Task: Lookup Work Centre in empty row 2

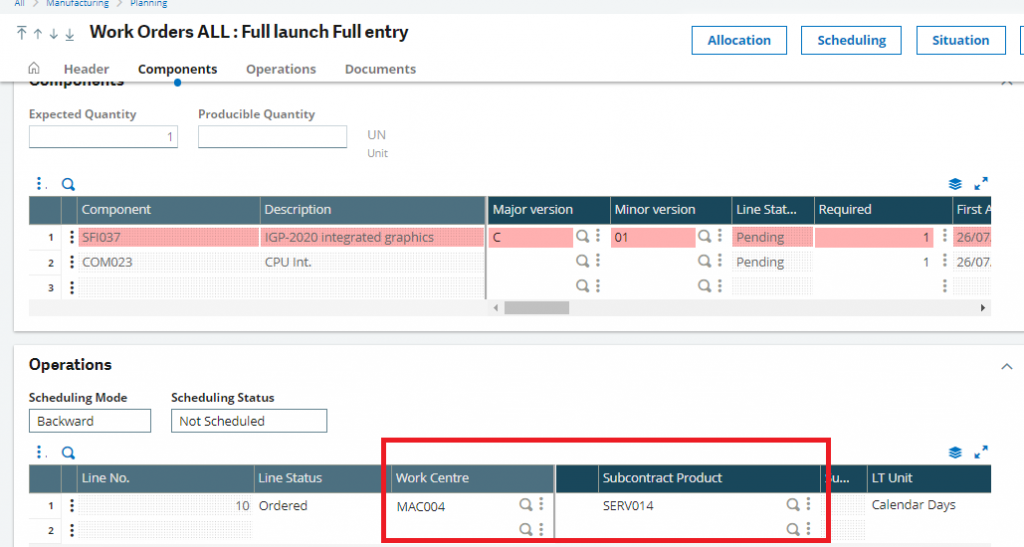Action: (525, 529)
